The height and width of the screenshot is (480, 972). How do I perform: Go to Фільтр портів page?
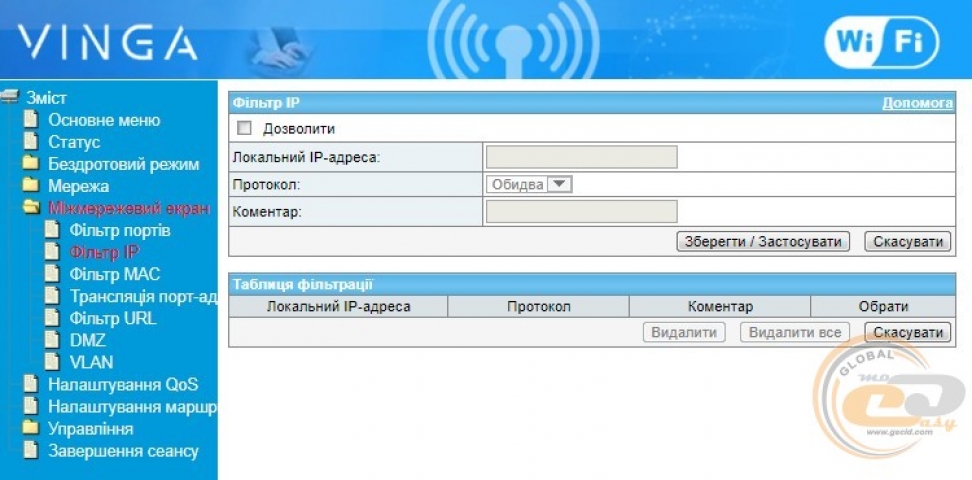tap(120, 231)
